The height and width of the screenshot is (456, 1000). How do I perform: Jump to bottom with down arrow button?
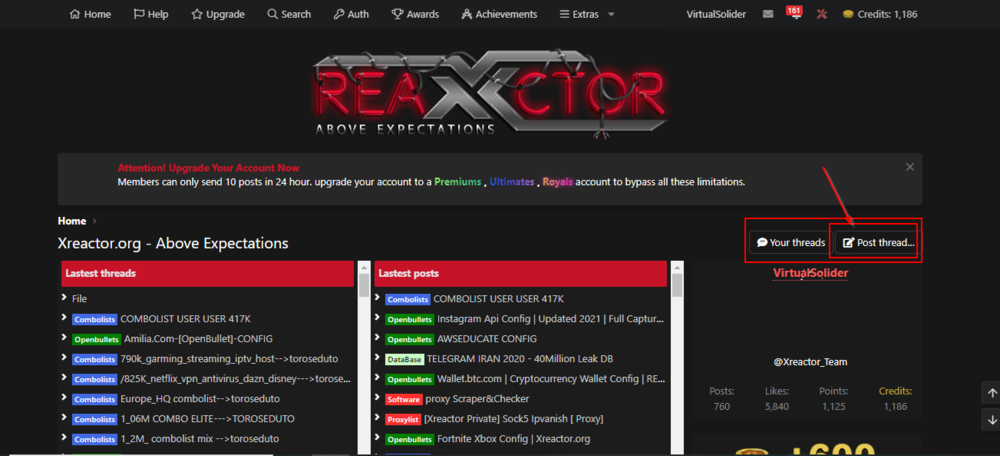tap(992, 420)
